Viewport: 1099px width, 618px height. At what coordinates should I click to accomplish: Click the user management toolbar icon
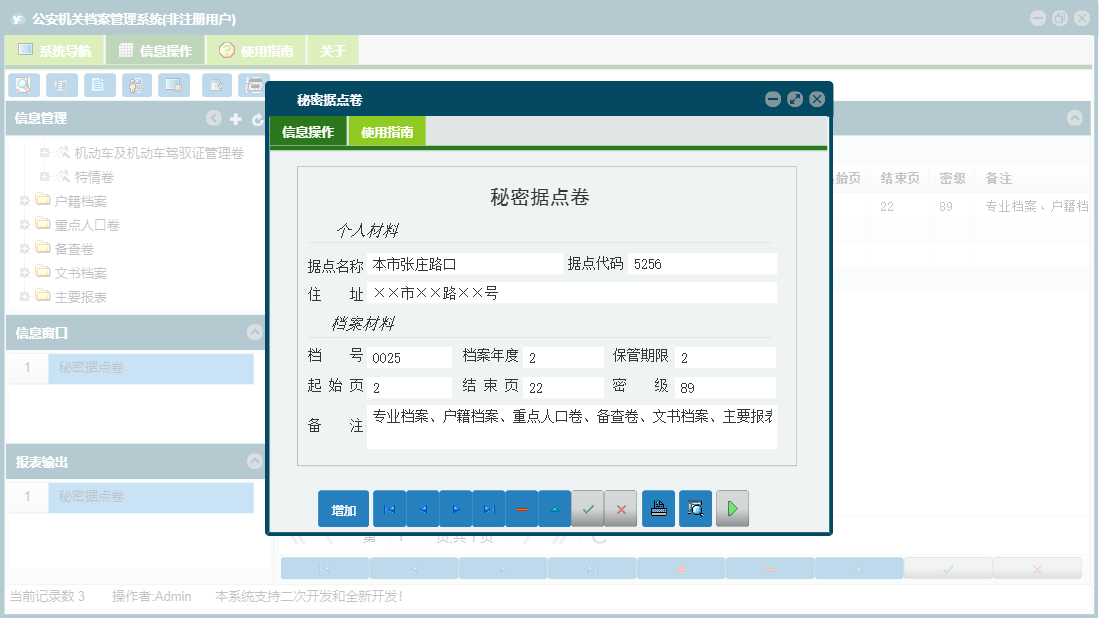tap(136, 85)
